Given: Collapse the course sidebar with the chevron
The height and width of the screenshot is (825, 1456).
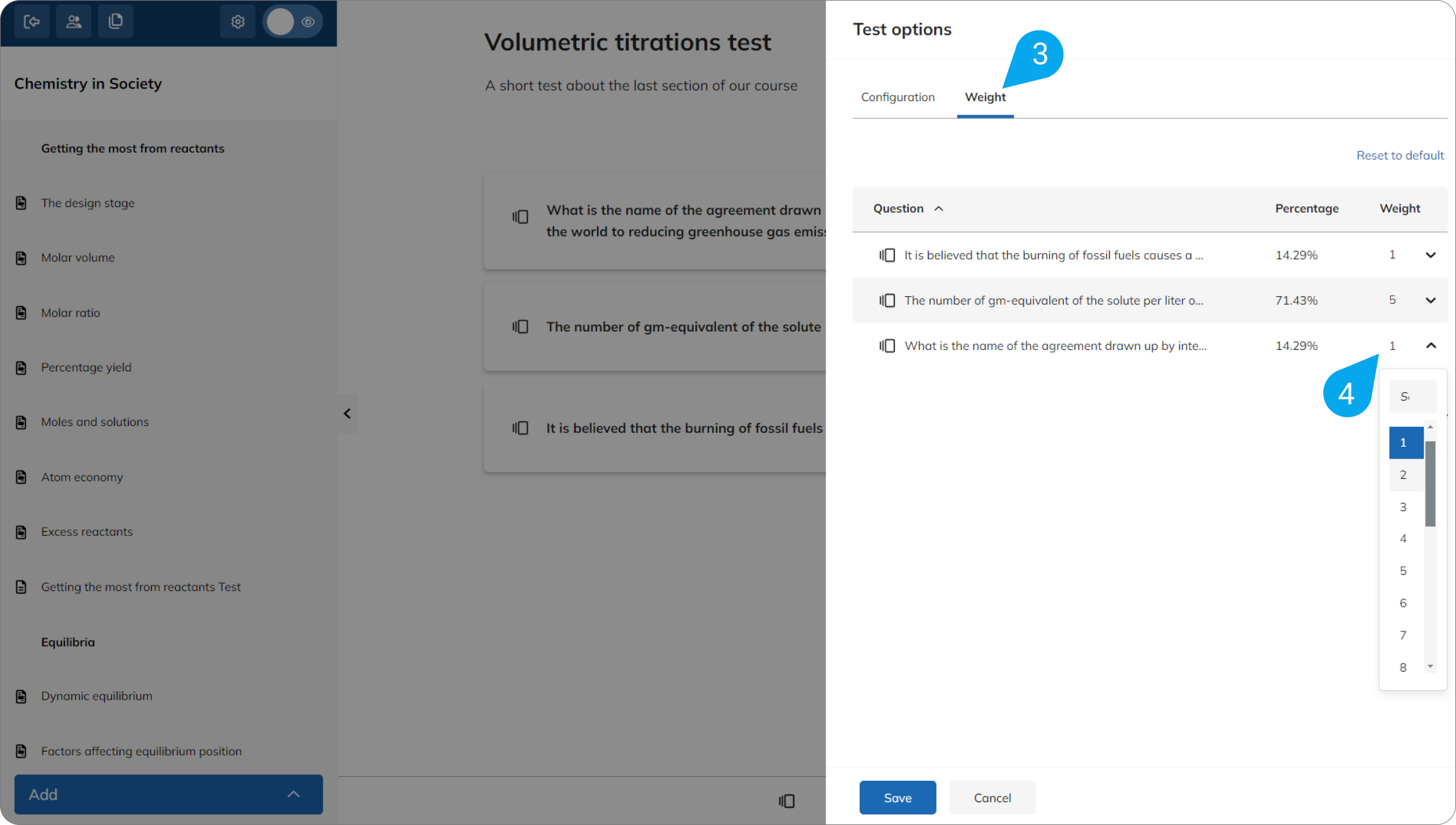Looking at the screenshot, I should tap(347, 413).
